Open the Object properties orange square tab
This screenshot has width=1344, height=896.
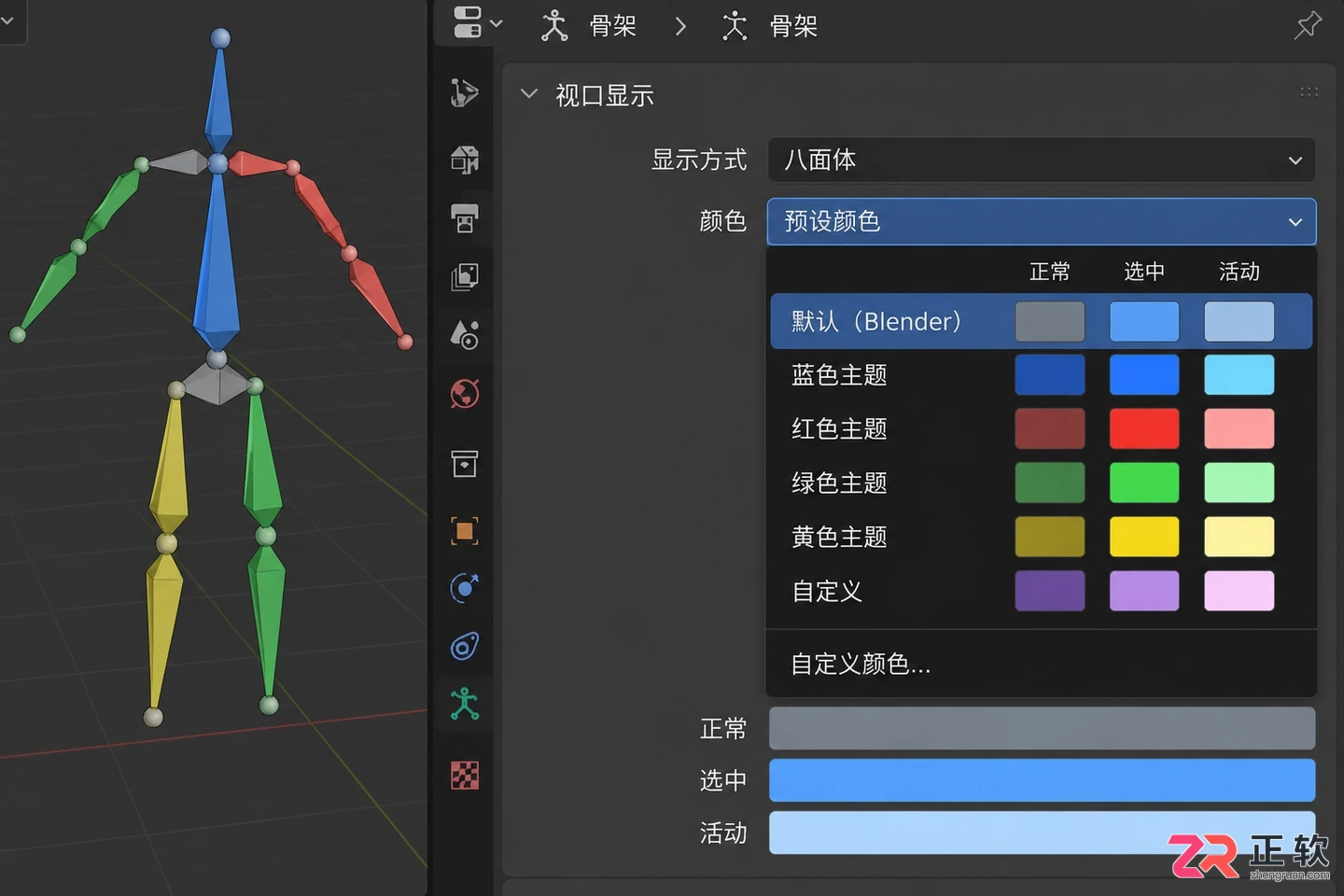[464, 531]
